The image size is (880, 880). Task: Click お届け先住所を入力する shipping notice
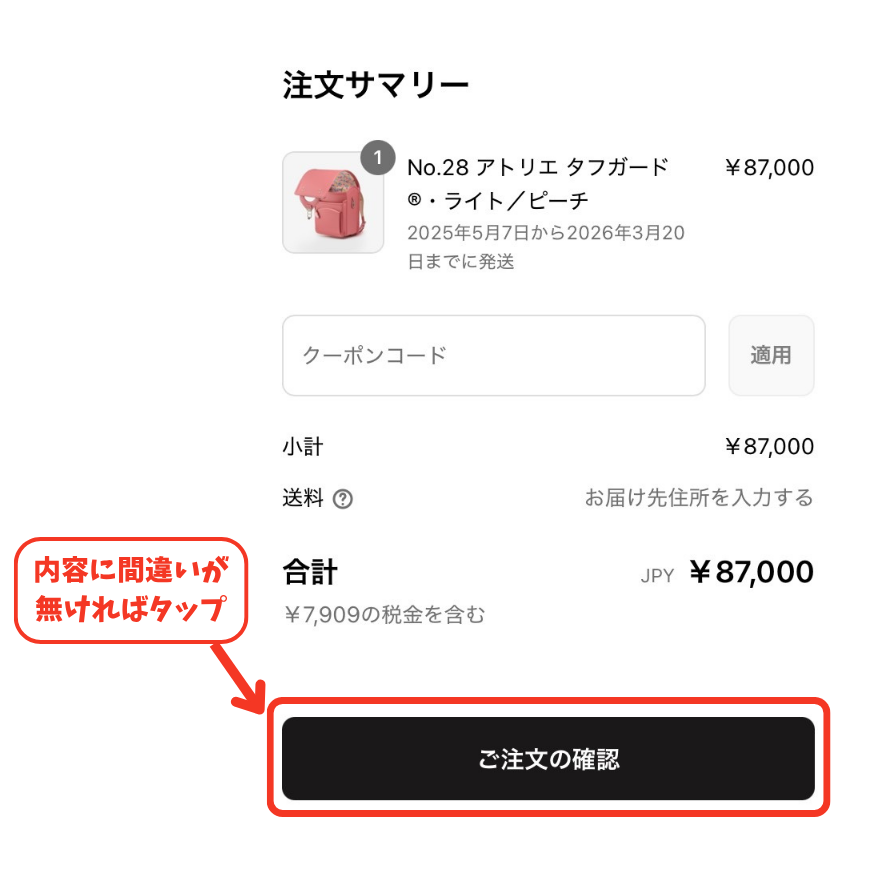point(699,497)
